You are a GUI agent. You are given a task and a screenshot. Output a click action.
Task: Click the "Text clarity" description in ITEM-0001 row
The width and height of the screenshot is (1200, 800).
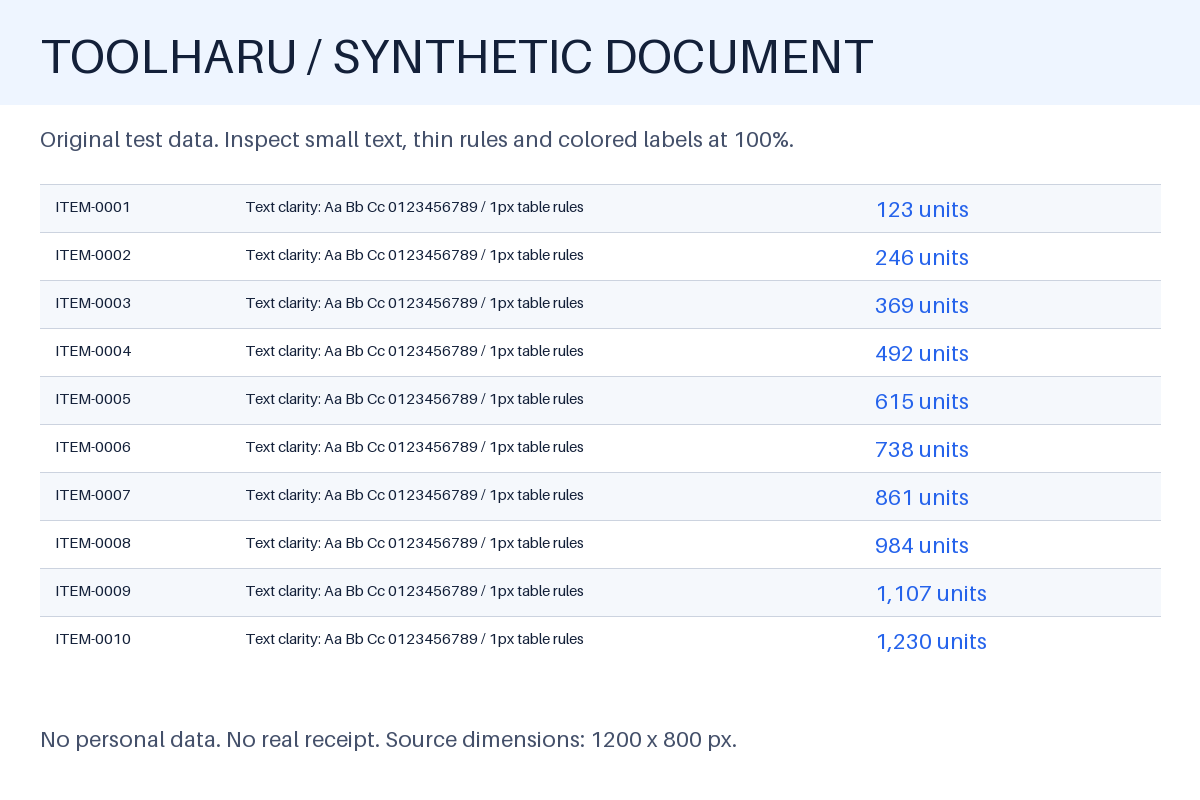pos(415,207)
